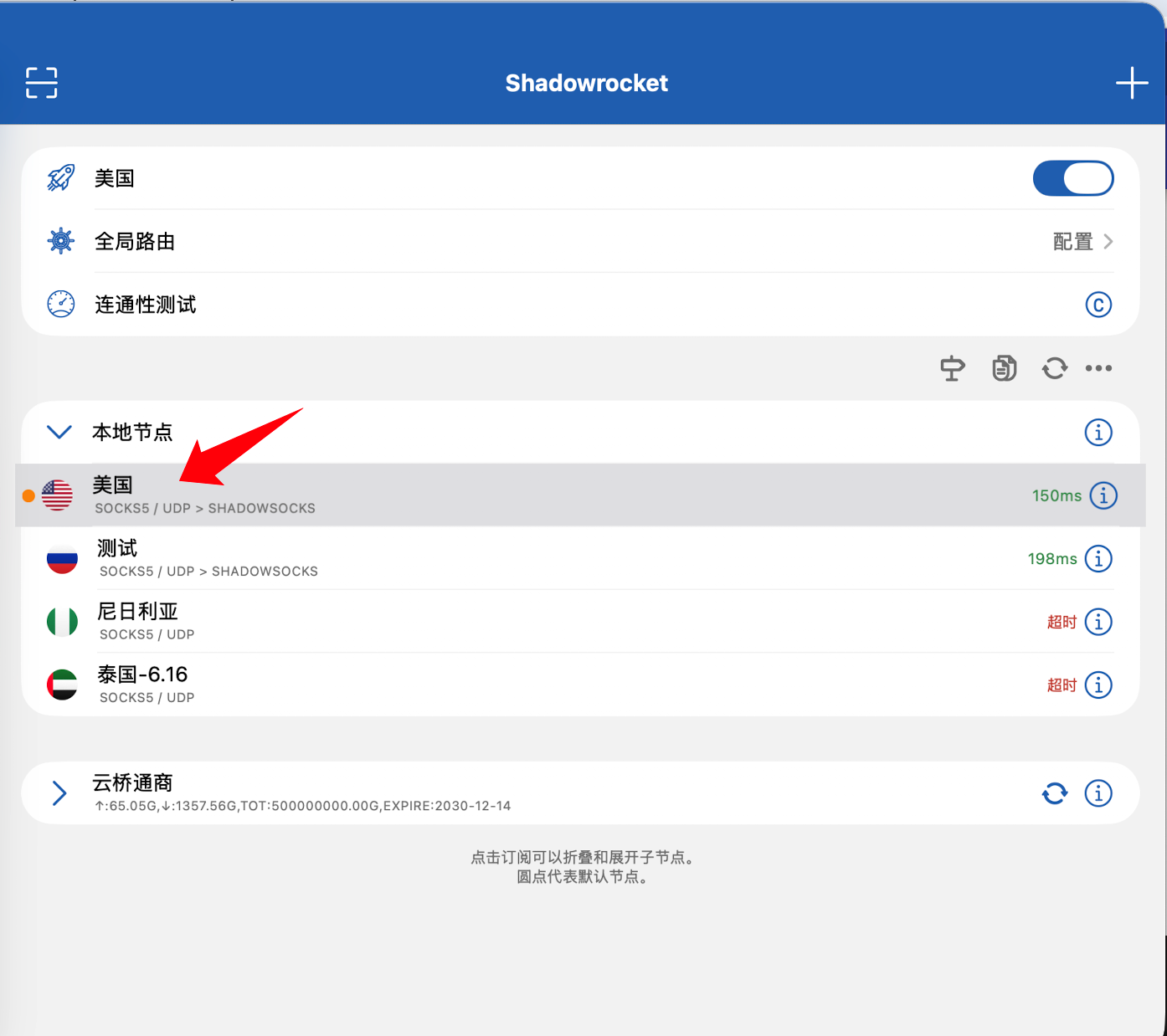Select the 泰国-6.16 node row

(580, 685)
